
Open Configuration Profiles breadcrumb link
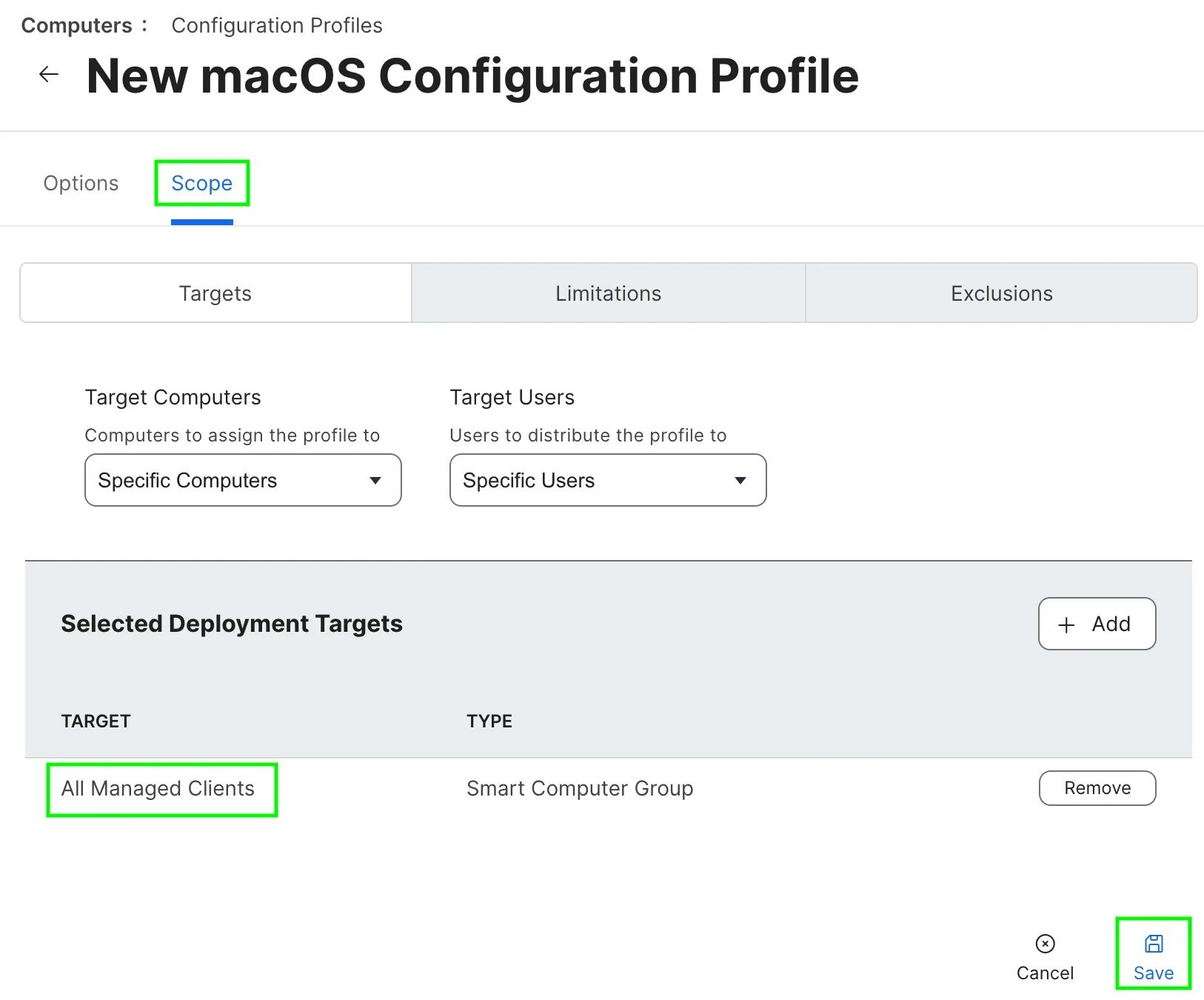click(277, 25)
